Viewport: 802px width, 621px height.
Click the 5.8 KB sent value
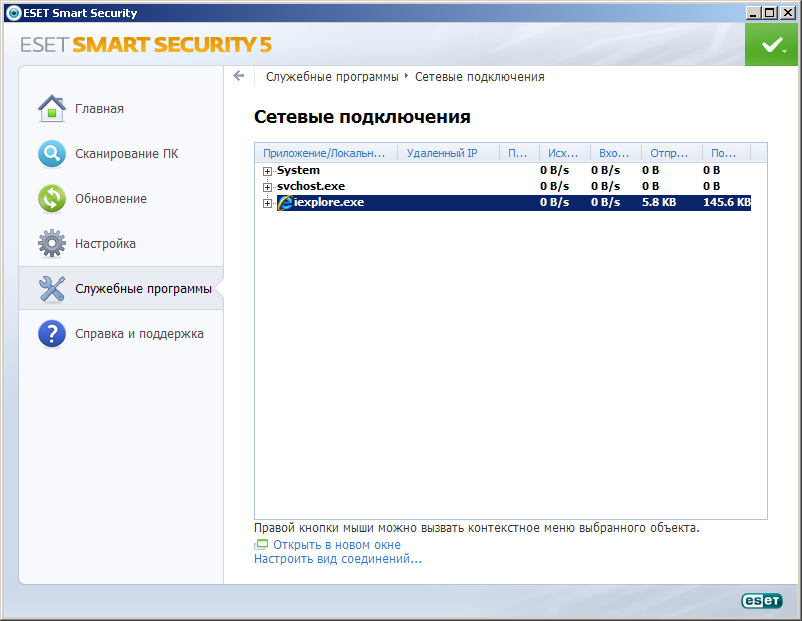click(659, 203)
